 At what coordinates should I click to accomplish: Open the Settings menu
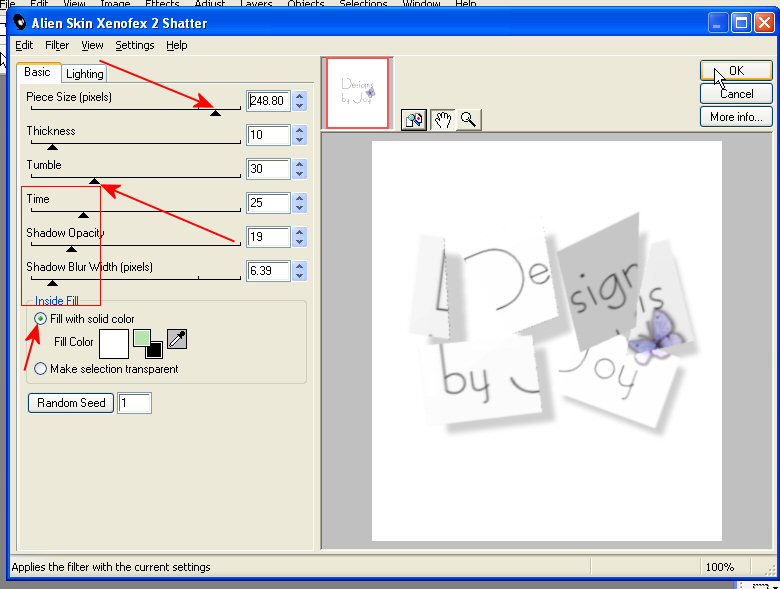[x=134, y=45]
